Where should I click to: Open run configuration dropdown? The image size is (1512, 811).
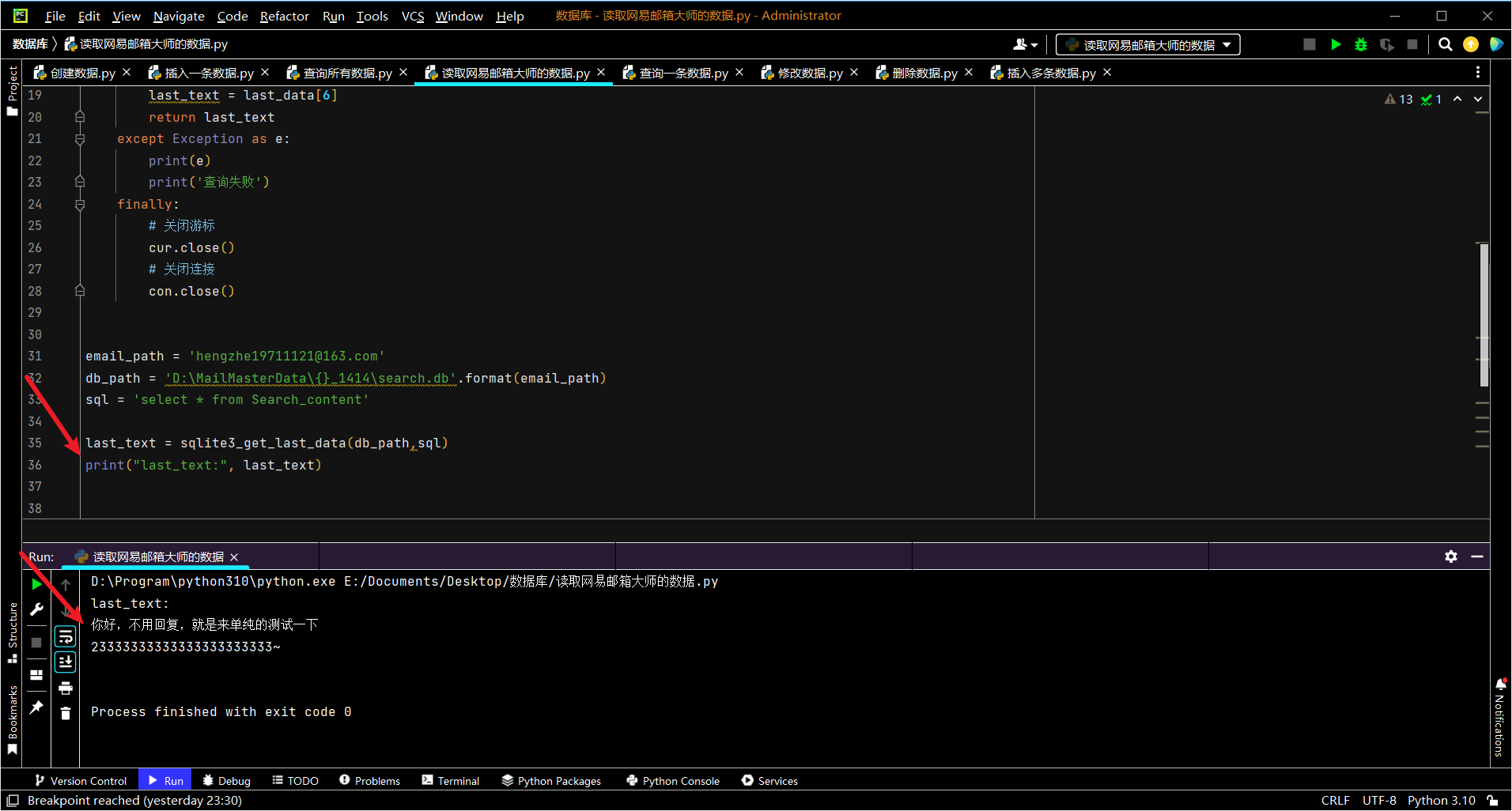(1147, 45)
